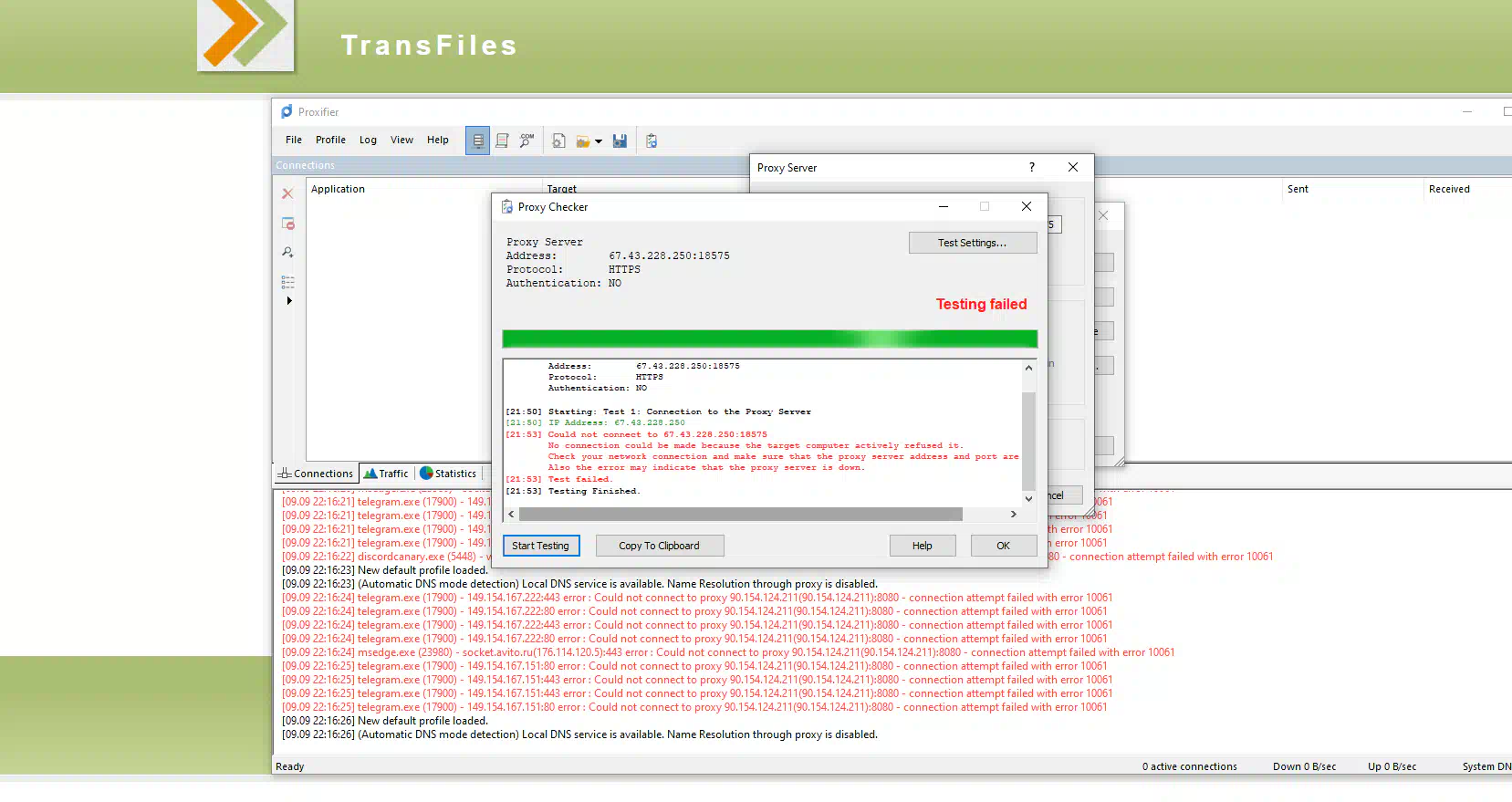The height and width of the screenshot is (802, 1512).
Task: Switch to the Traffic tab
Action: [386, 474]
